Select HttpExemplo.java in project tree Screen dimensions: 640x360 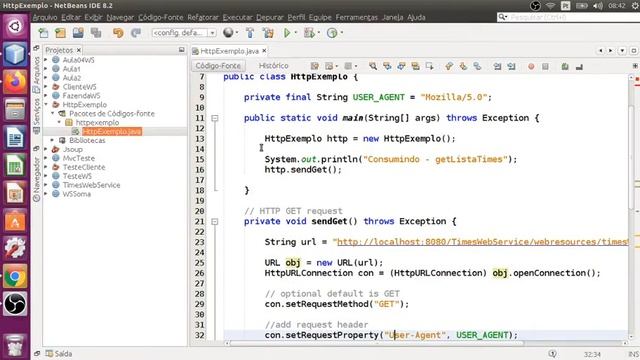(x=111, y=131)
